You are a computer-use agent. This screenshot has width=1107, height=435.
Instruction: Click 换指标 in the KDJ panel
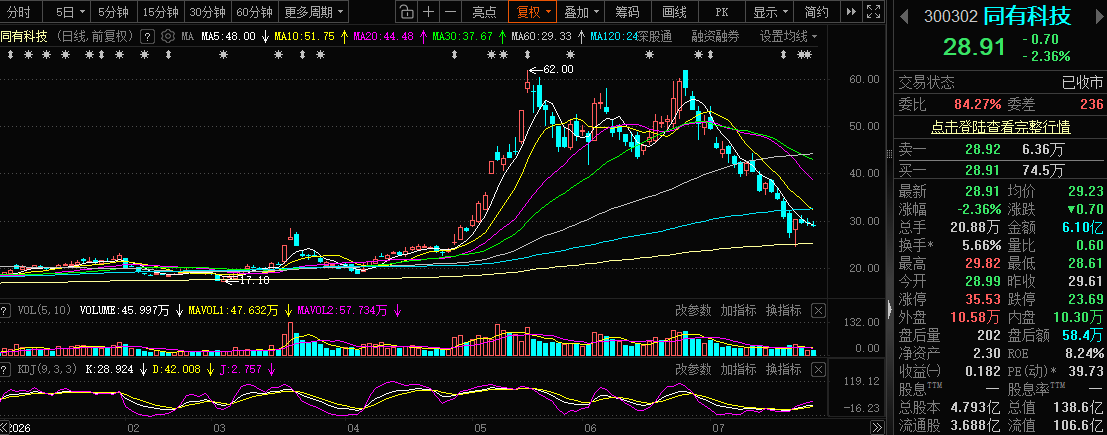pos(783,369)
